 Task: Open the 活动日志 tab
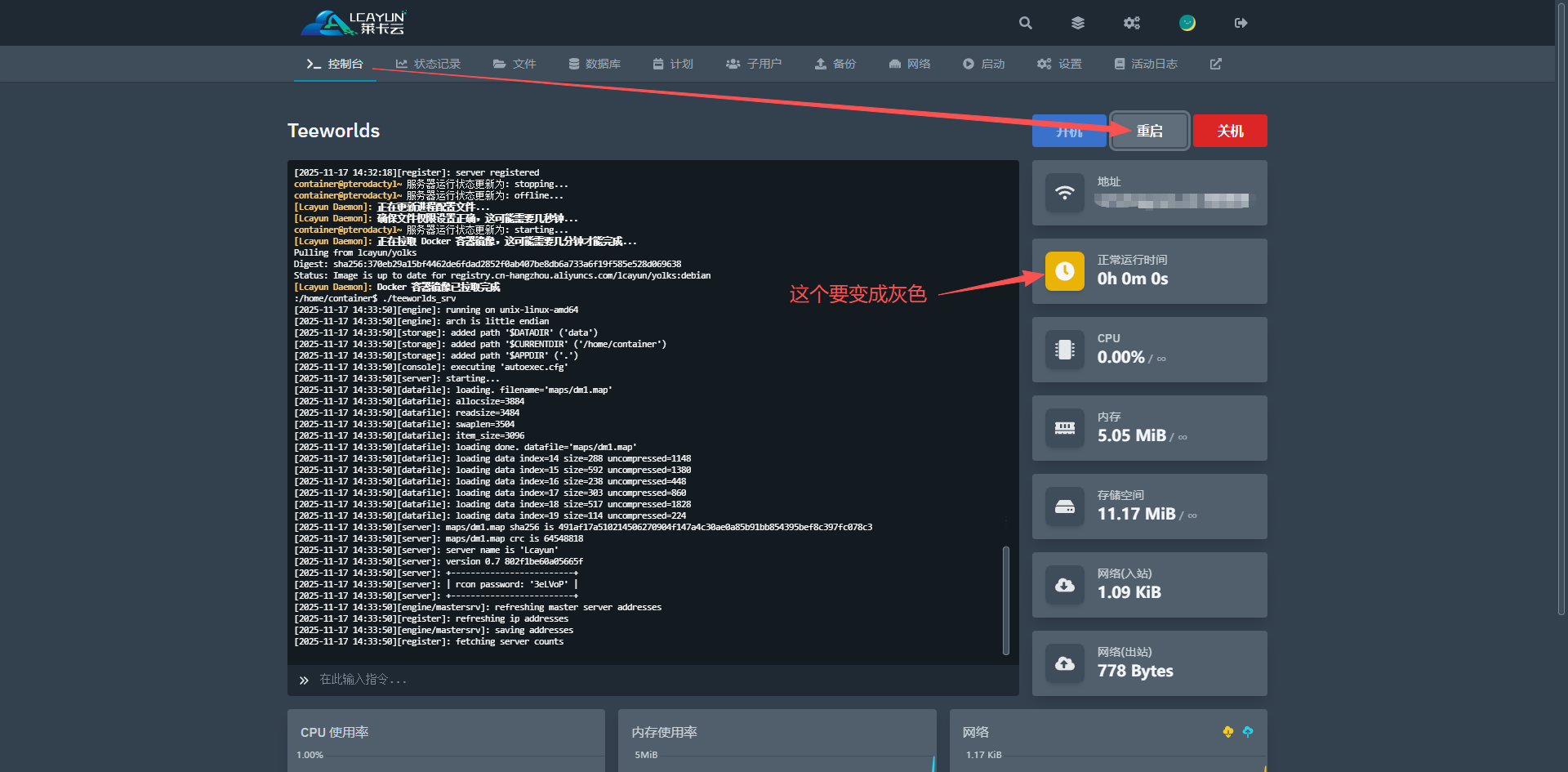pyautogui.click(x=1146, y=64)
